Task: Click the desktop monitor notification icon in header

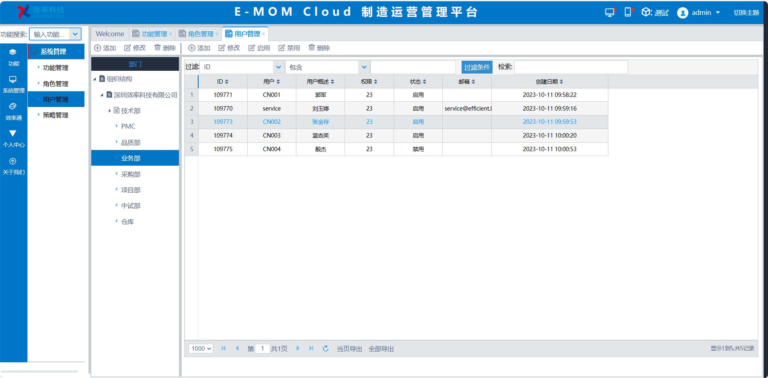Action: (610, 13)
